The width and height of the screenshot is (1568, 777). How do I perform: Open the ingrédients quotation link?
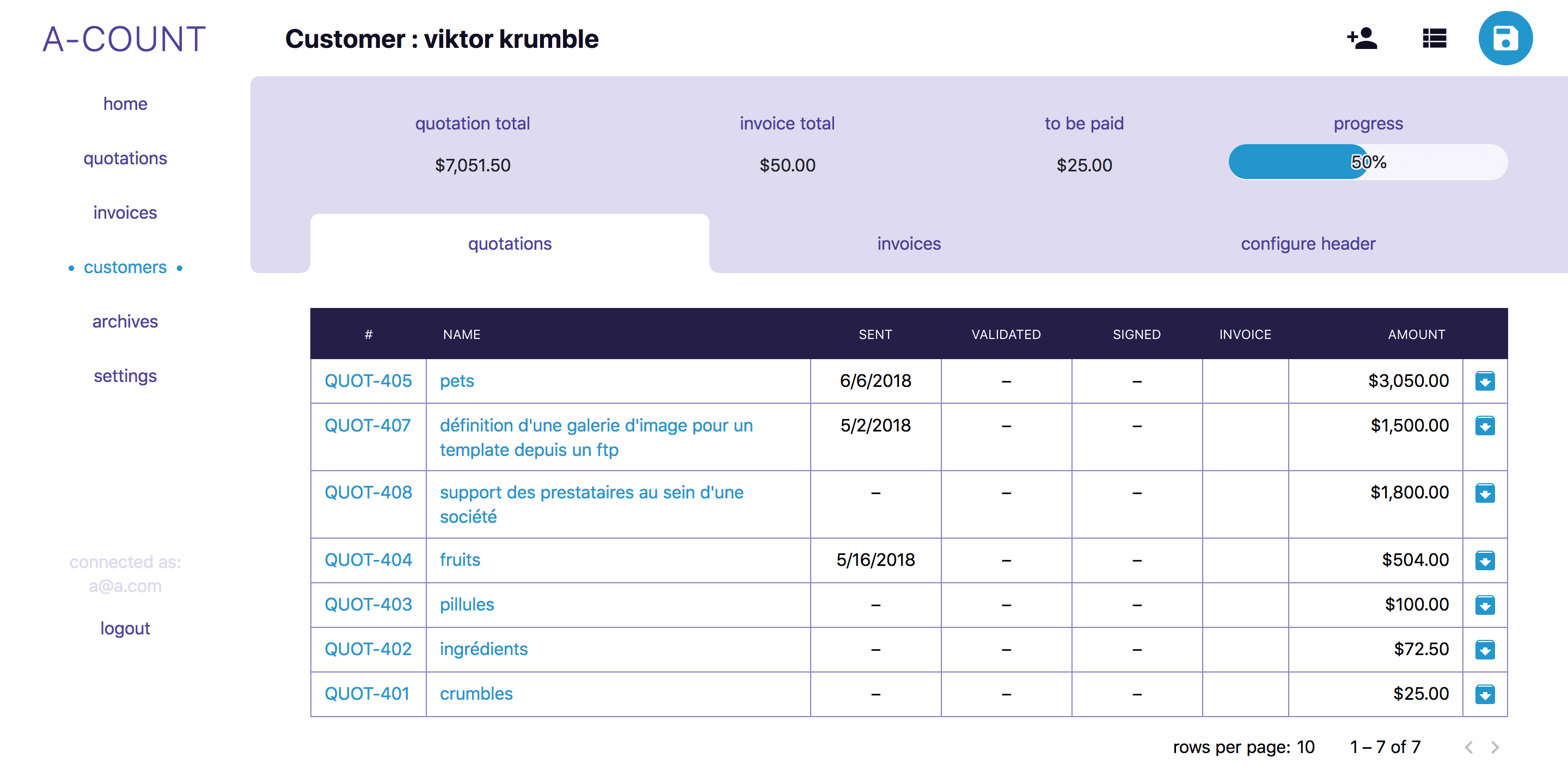483,649
